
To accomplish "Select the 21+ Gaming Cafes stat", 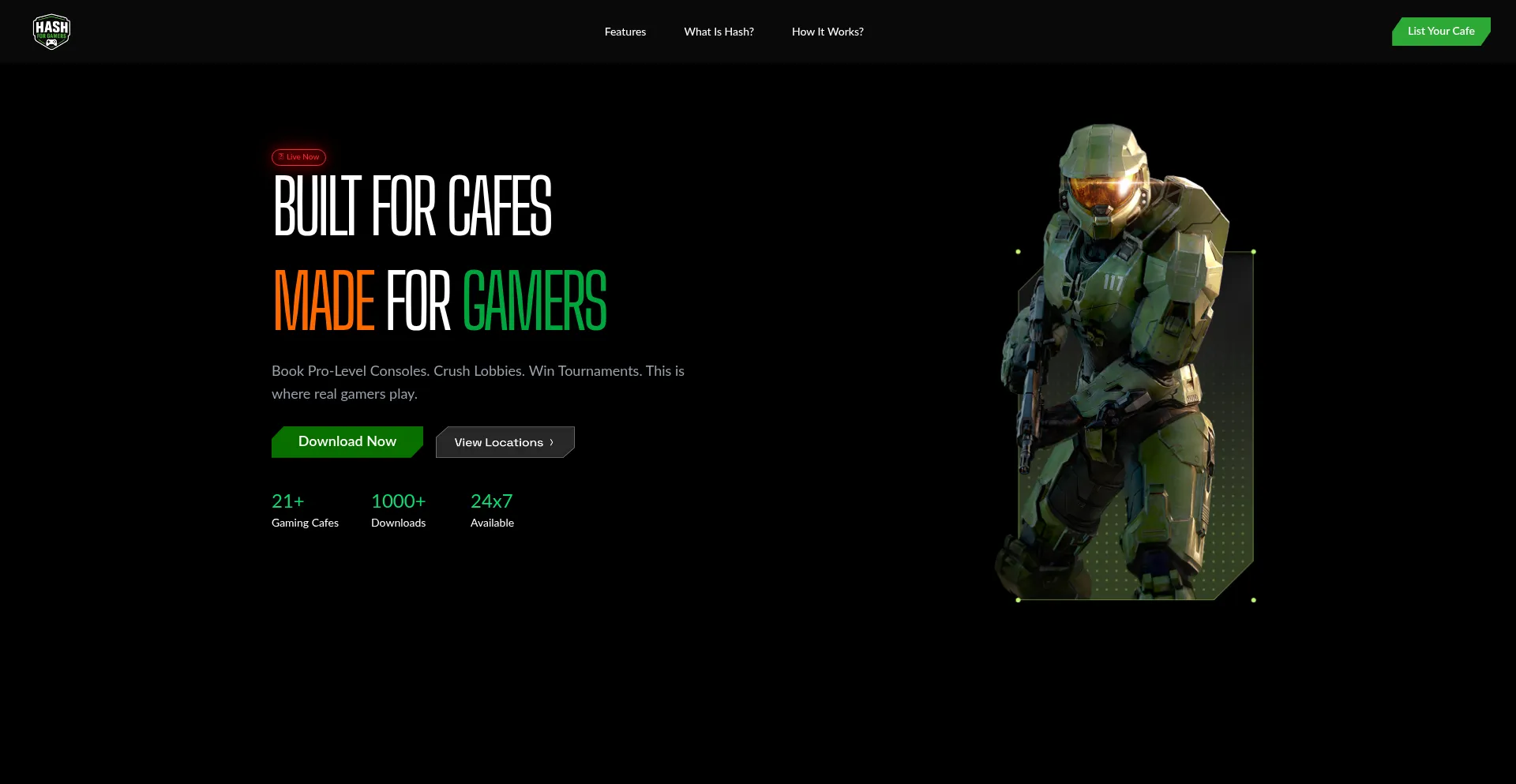I will click(305, 511).
